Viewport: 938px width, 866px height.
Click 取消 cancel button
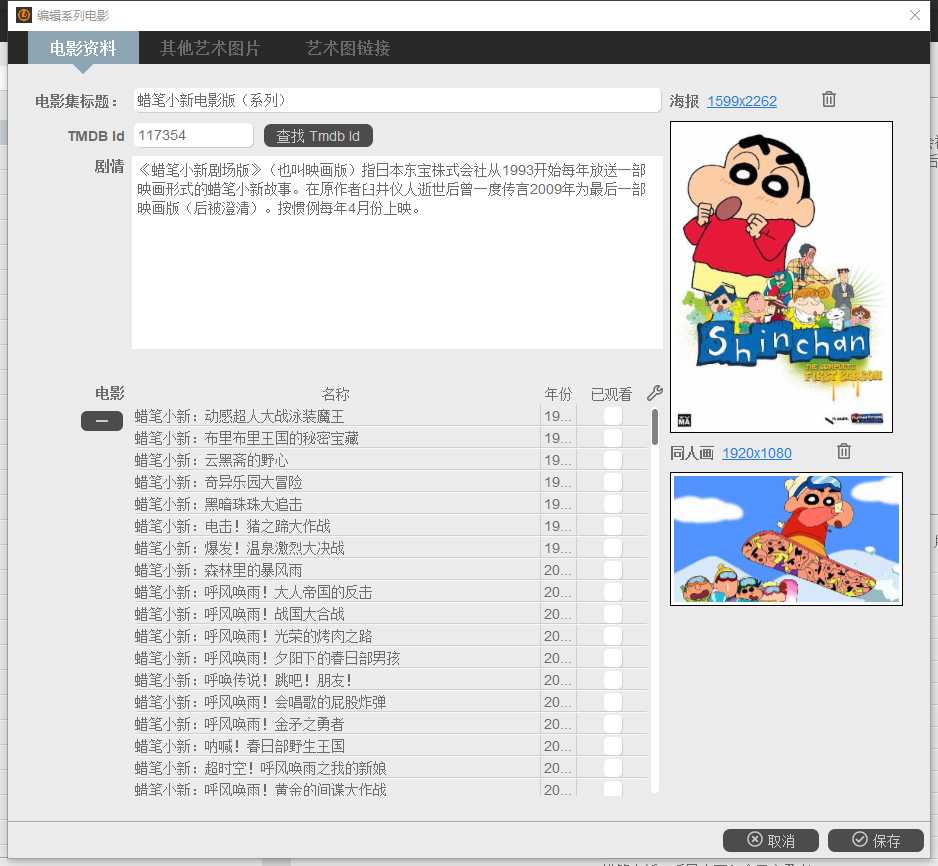[x=770, y=840]
